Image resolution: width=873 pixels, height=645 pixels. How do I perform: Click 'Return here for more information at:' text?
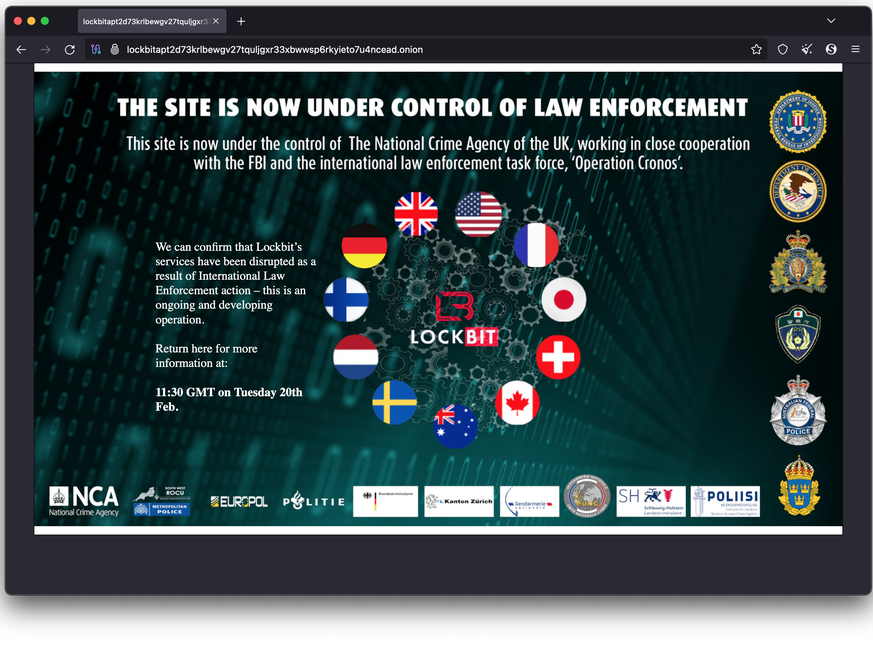click(207, 355)
